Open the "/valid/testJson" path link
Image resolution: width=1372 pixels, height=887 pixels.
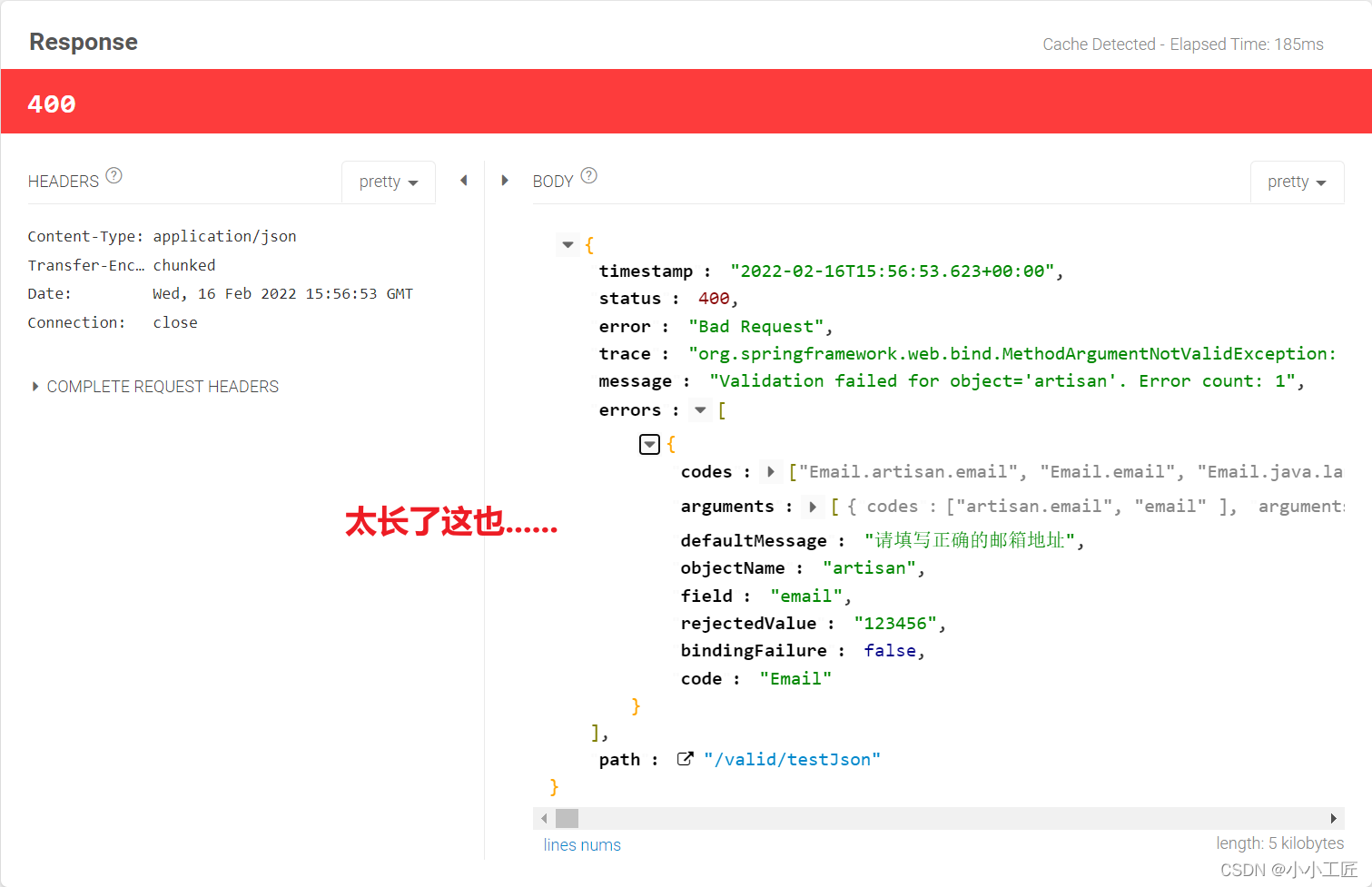click(x=791, y=758)
